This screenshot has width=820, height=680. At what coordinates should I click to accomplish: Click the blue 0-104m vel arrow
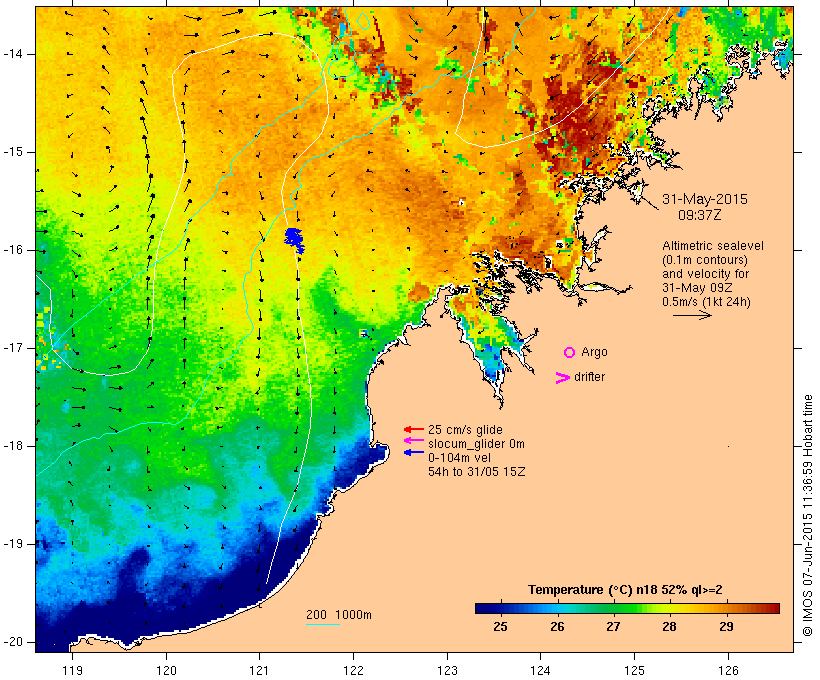[x=414, y=452]
